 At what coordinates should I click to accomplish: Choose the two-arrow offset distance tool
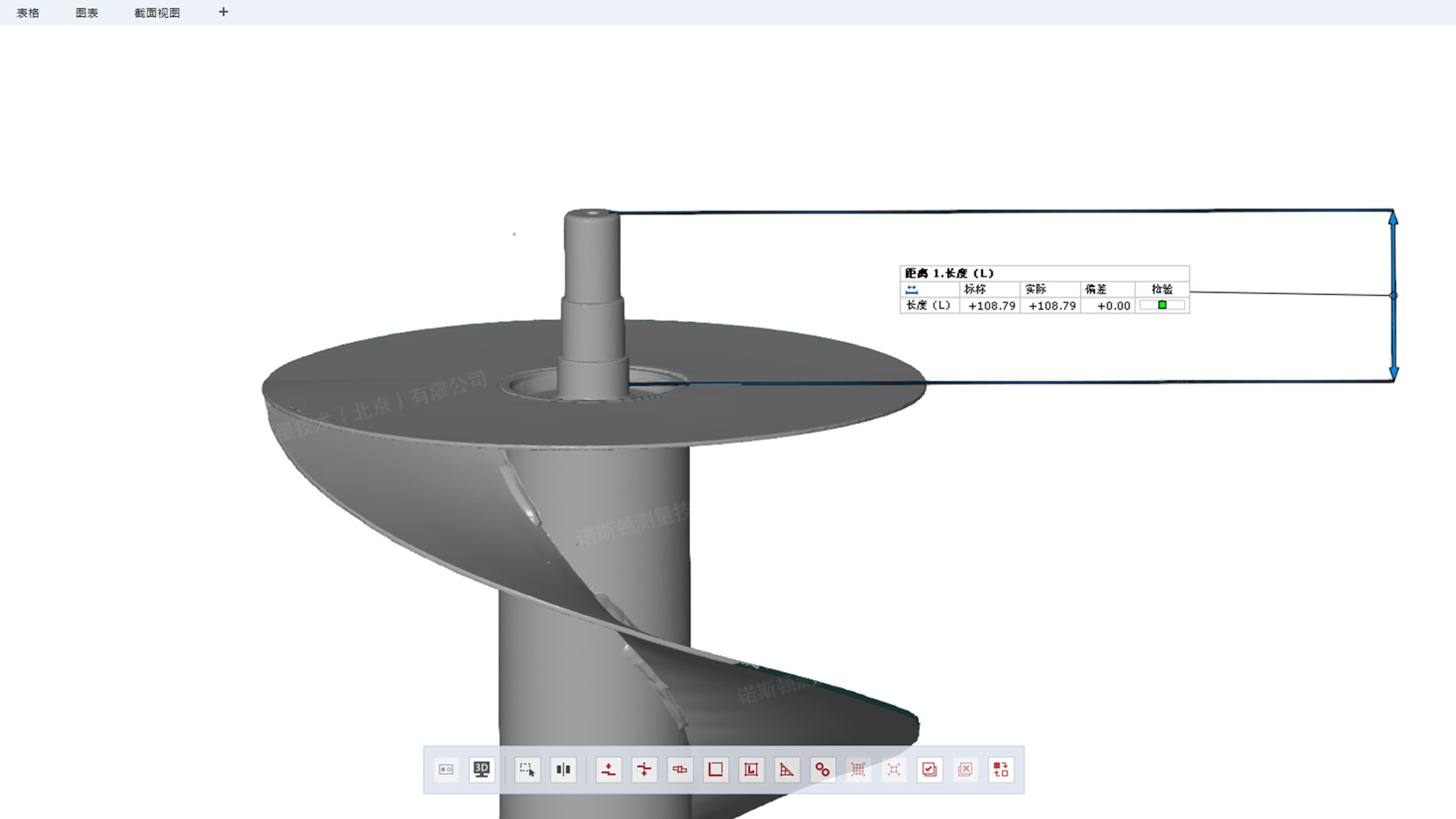tap(644, 770)
